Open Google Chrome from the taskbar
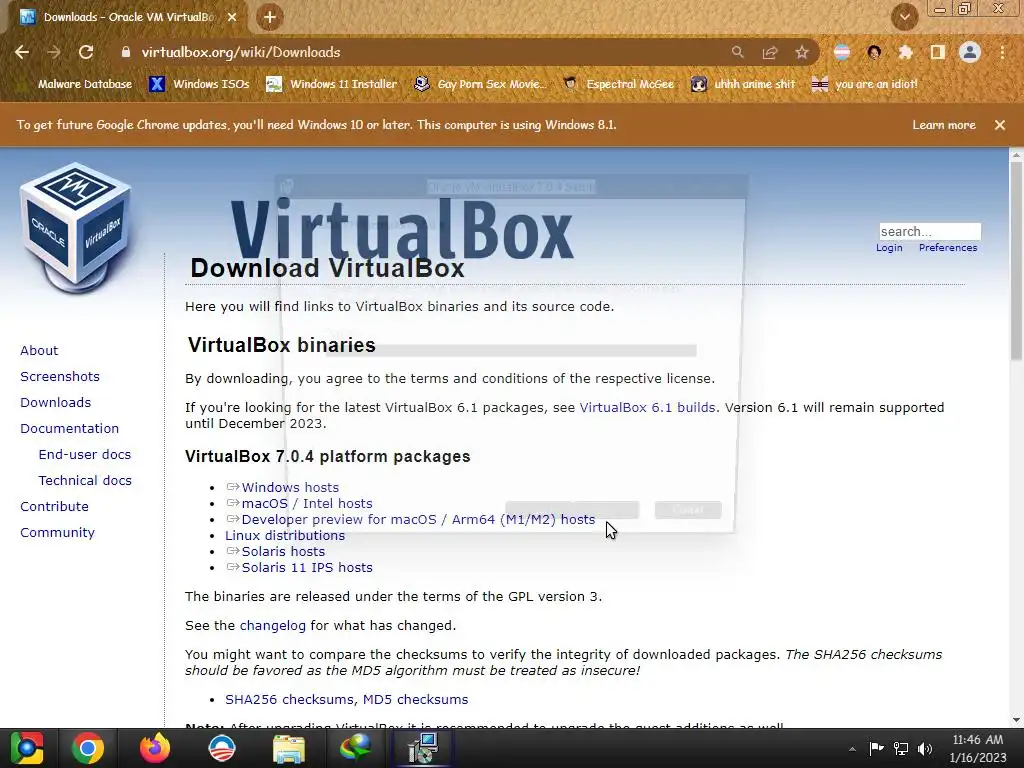Viewport: 1024px width, 768px height. pos(88,748)
